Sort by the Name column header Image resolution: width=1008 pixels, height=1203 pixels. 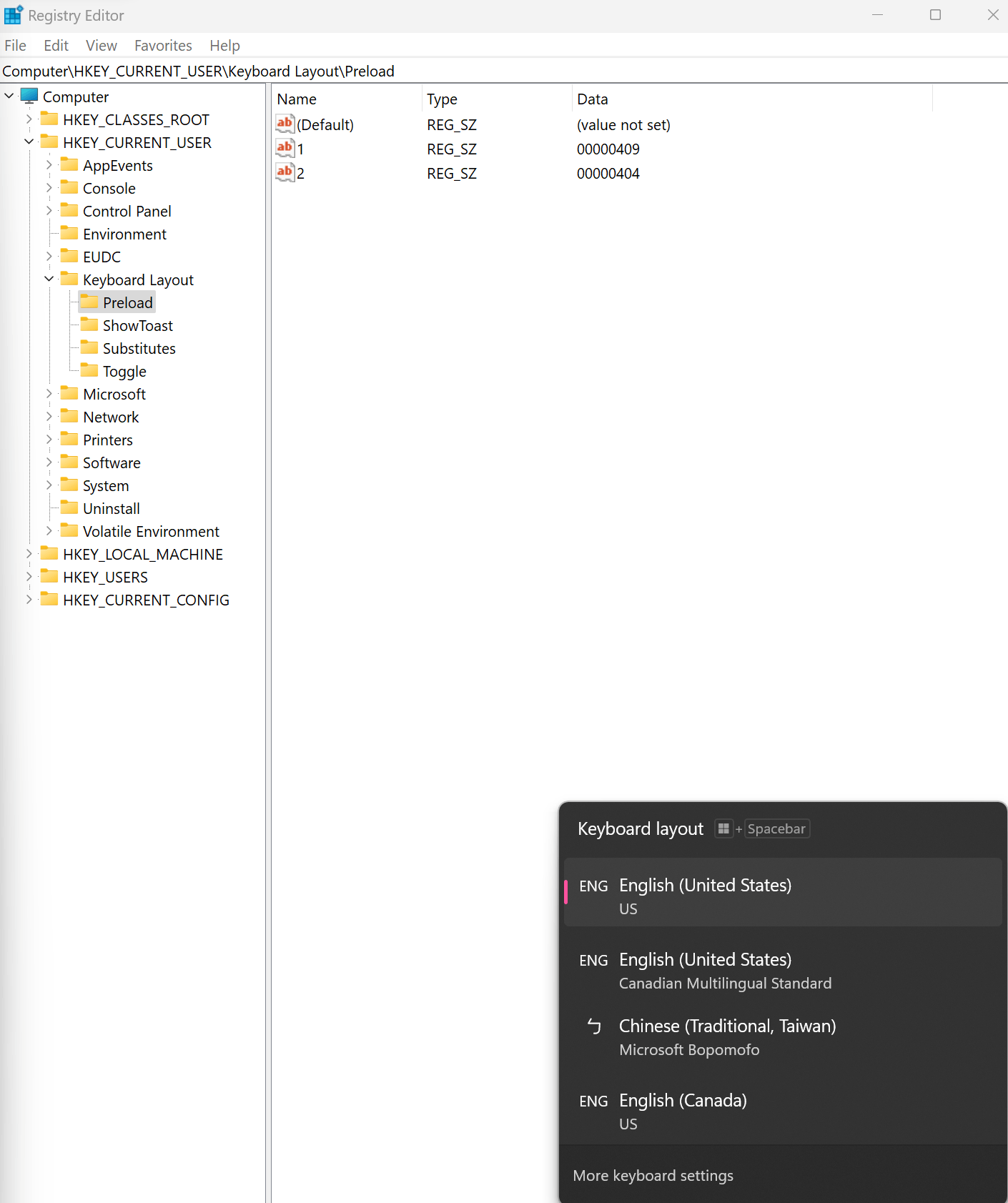347,99
